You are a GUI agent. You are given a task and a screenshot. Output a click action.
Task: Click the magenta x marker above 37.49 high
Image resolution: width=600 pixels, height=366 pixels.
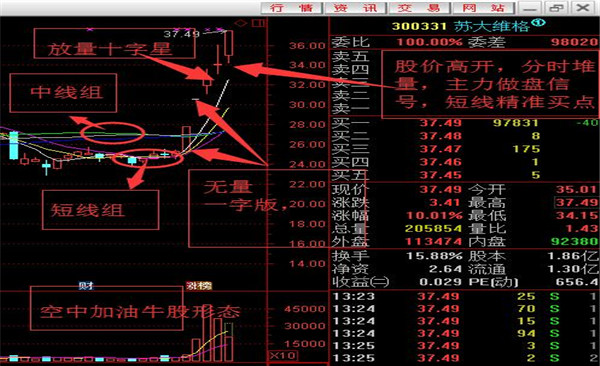220,29
